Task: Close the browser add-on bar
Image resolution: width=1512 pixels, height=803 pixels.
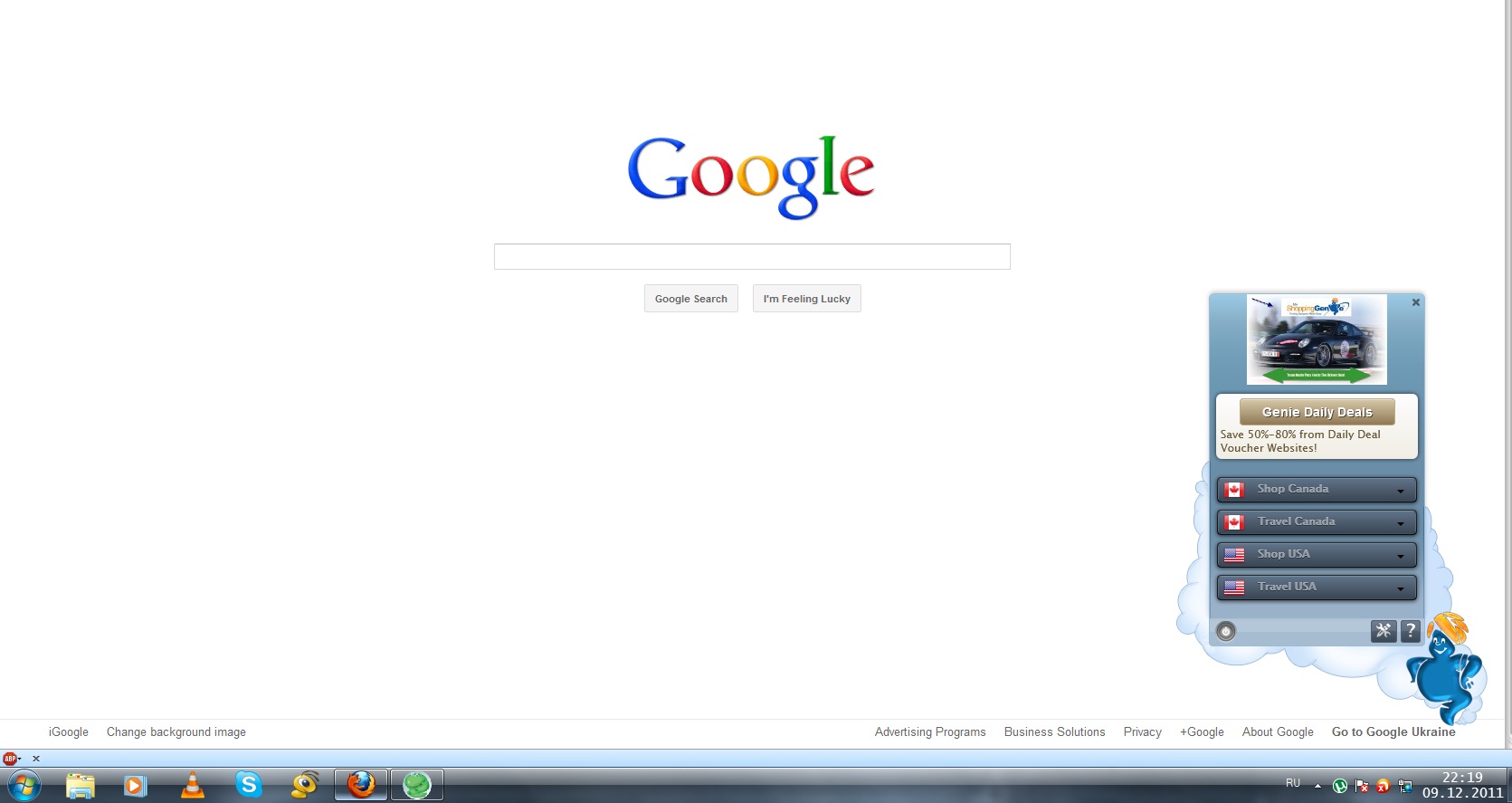Action: tap(36, 759)
